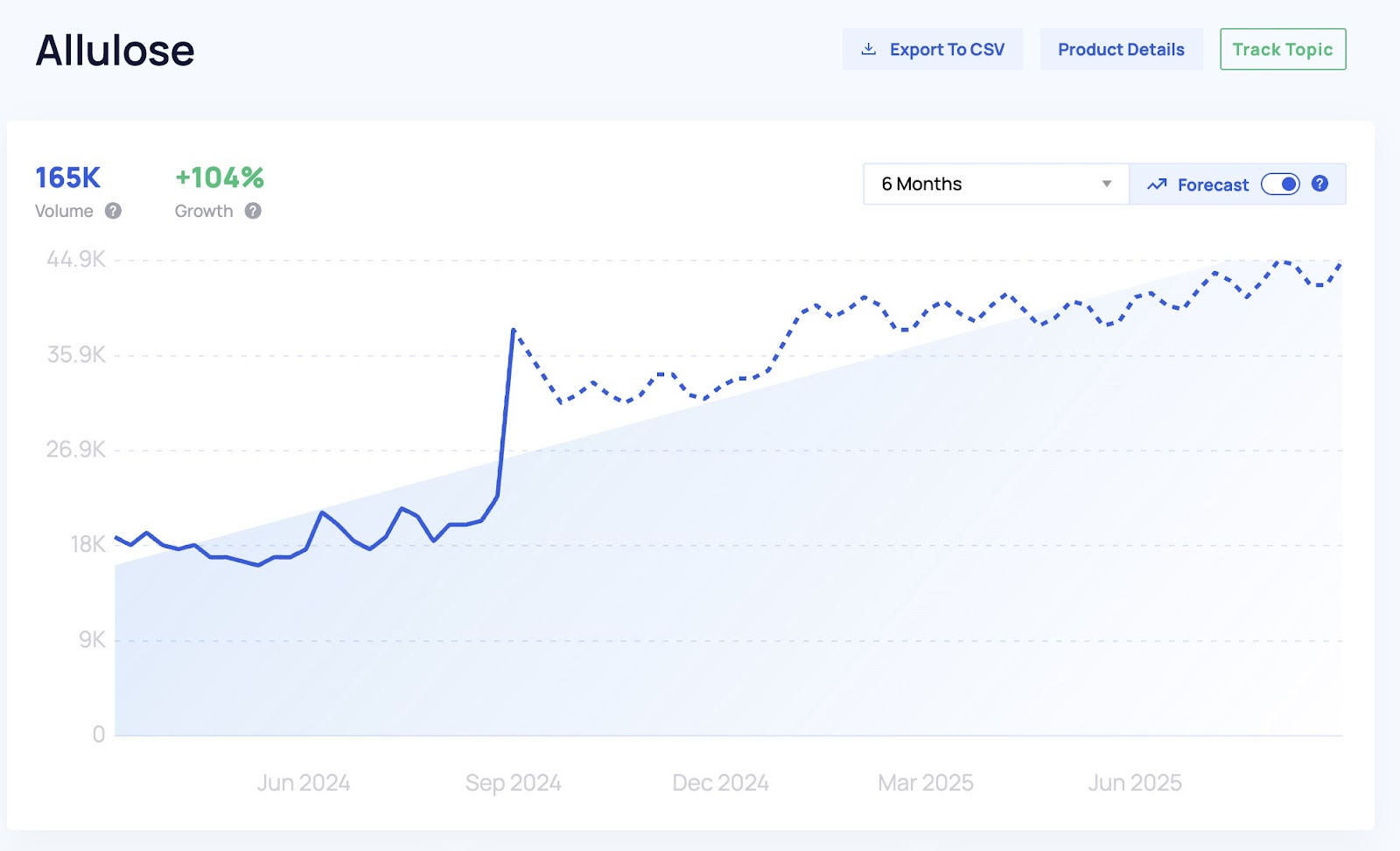Viewport: 1400px width, 851px height.
Task: Click the Forecast trend arrow icon
Action: [1157, 185]
